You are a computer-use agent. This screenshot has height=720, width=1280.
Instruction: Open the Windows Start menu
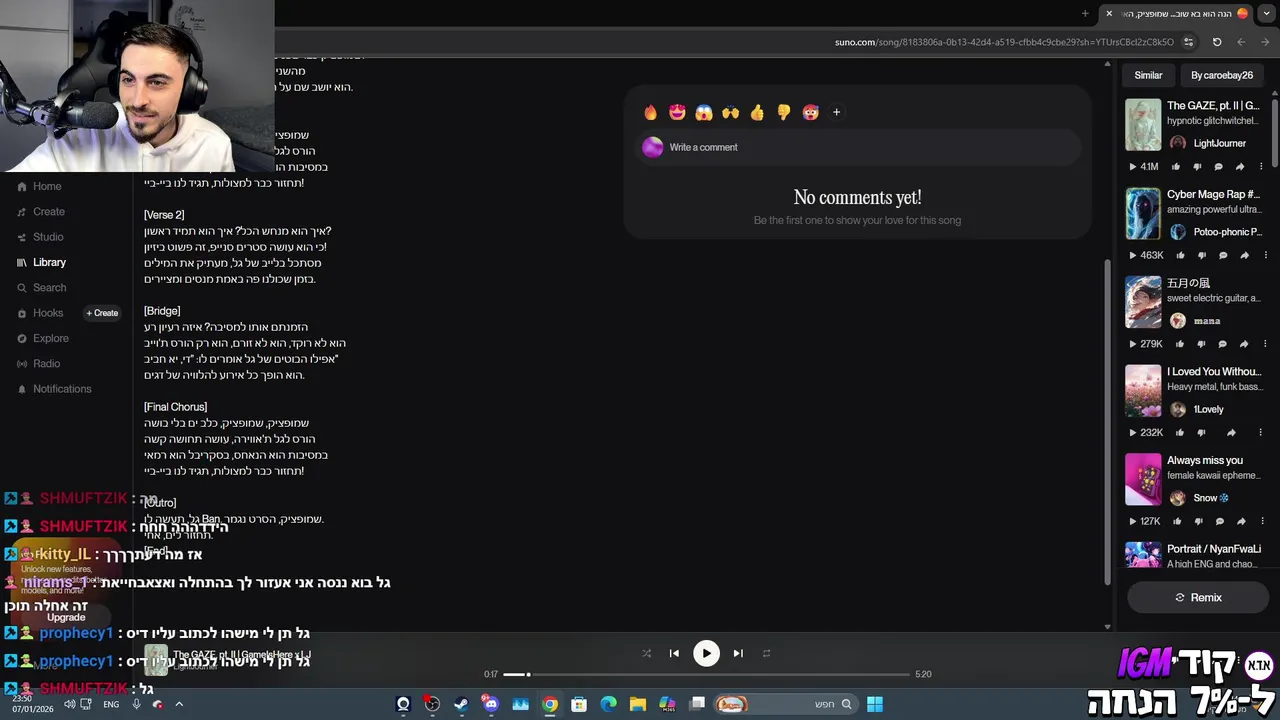click(875, 704)
